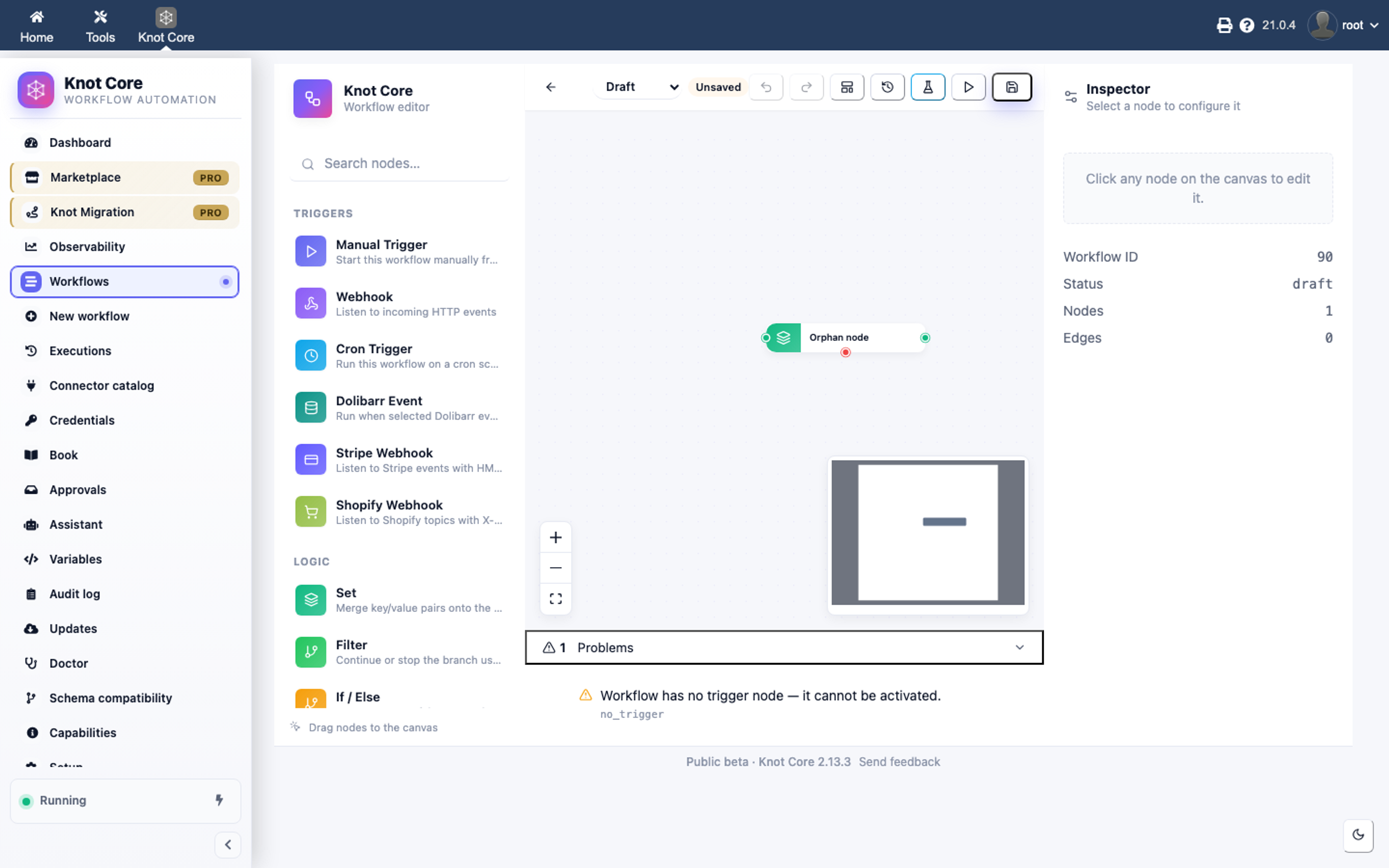Click the Send feedback link
The width and height of the screenshot is (1389, 868).
[x=899, y=761]
